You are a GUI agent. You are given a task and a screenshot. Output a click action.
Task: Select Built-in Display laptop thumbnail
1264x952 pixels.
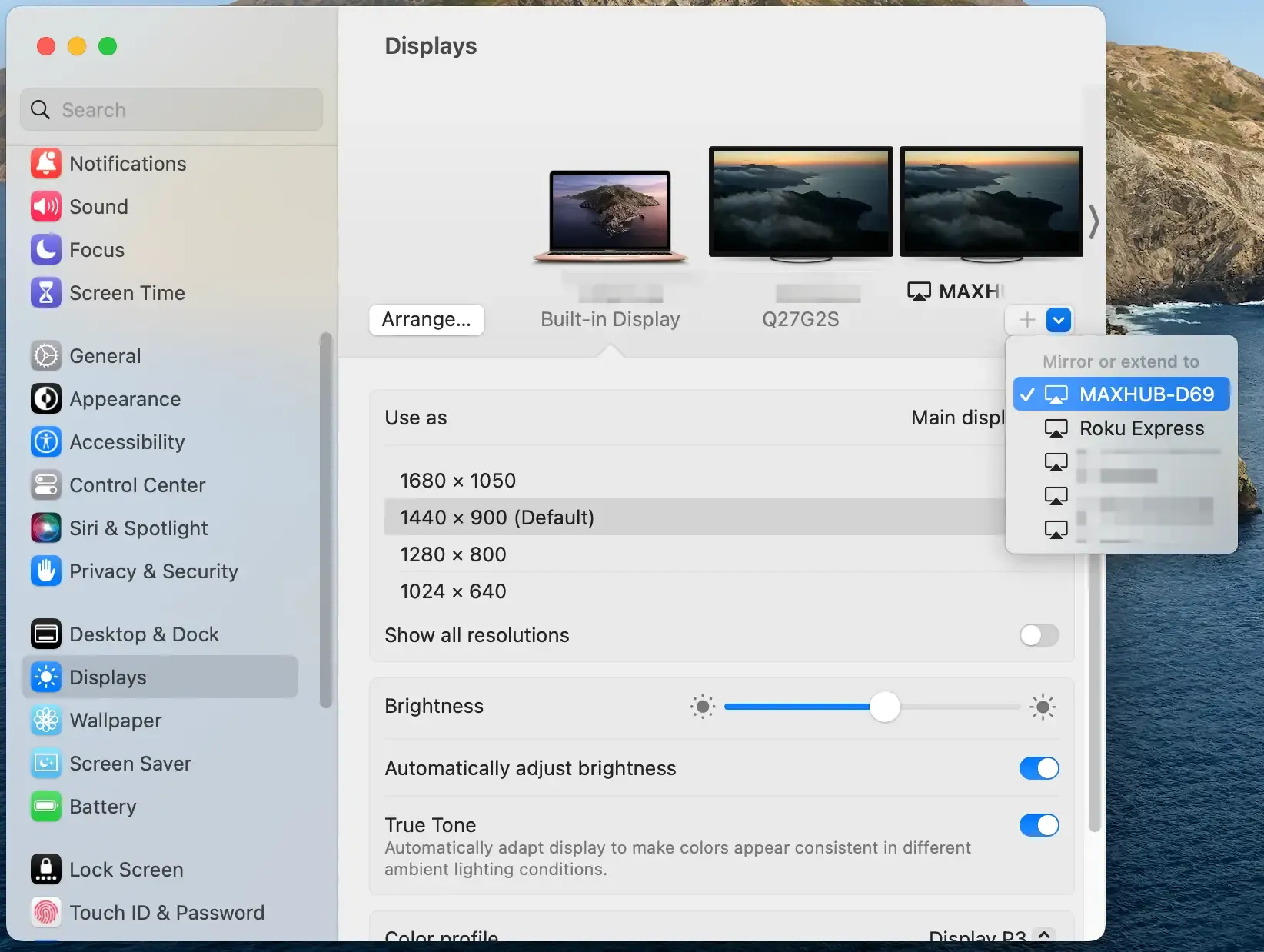610,218
